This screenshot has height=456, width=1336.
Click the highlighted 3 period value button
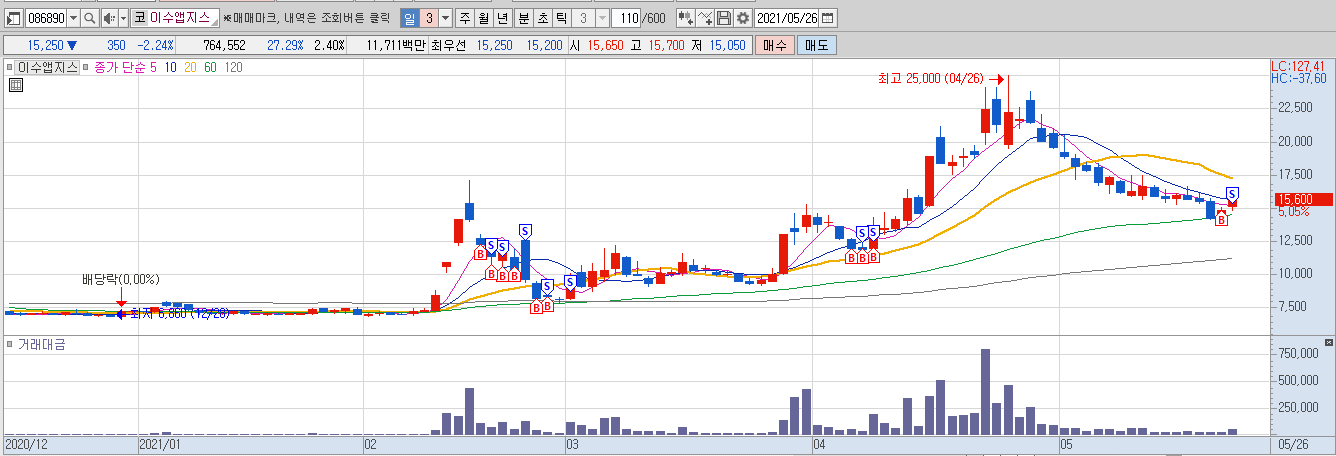point(429,18)
